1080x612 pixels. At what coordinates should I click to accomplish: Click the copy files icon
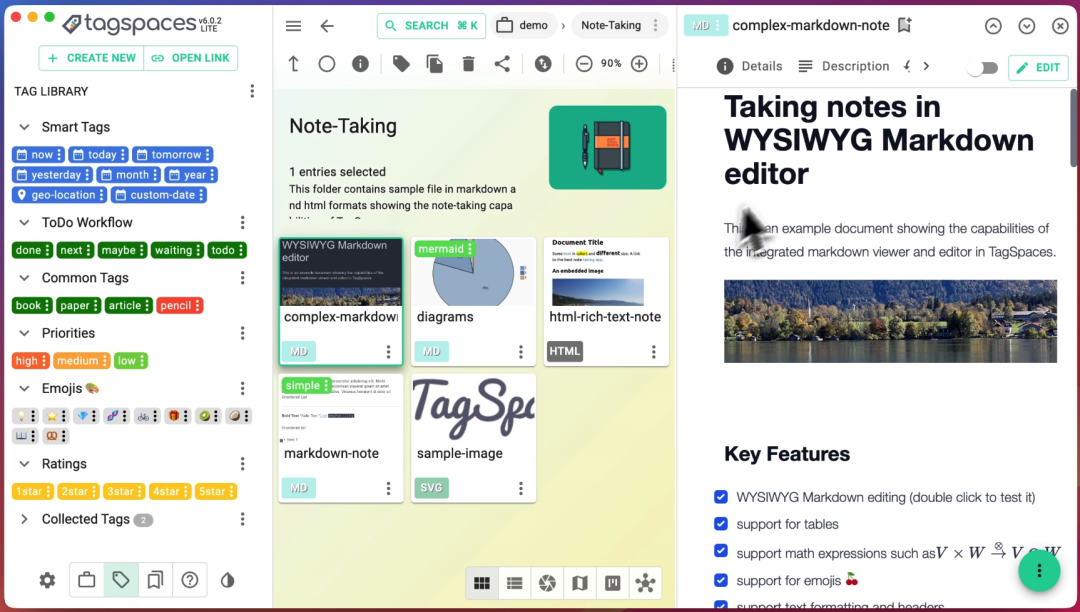pos(435,64)
